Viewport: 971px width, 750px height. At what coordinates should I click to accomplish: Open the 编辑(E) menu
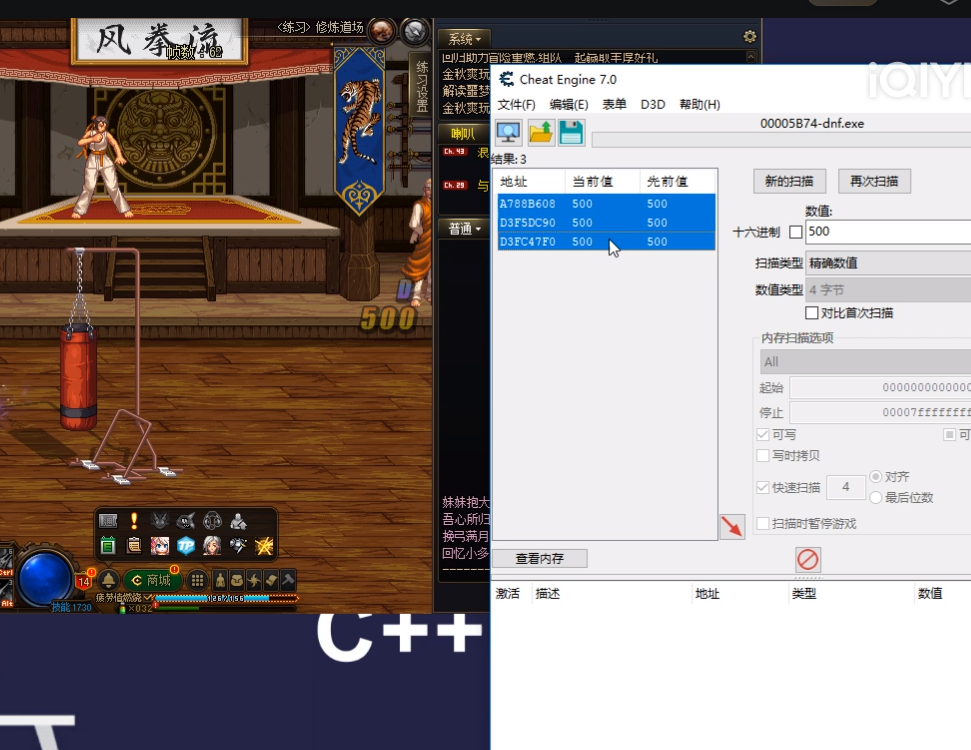pyautogui.click(x=568, y=105)
